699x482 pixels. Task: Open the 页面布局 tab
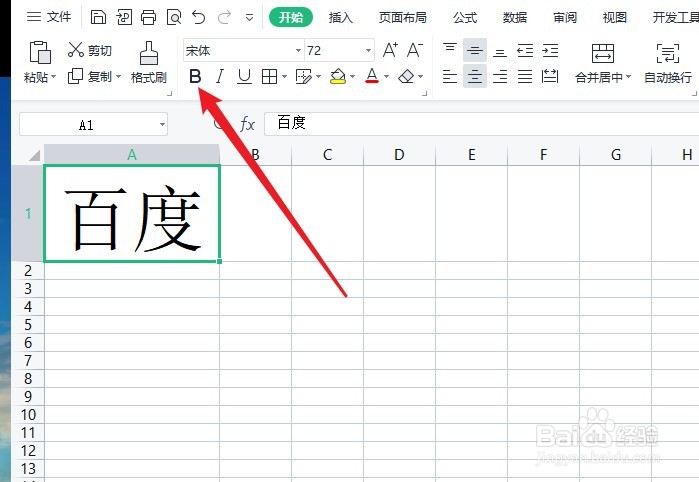403,17
